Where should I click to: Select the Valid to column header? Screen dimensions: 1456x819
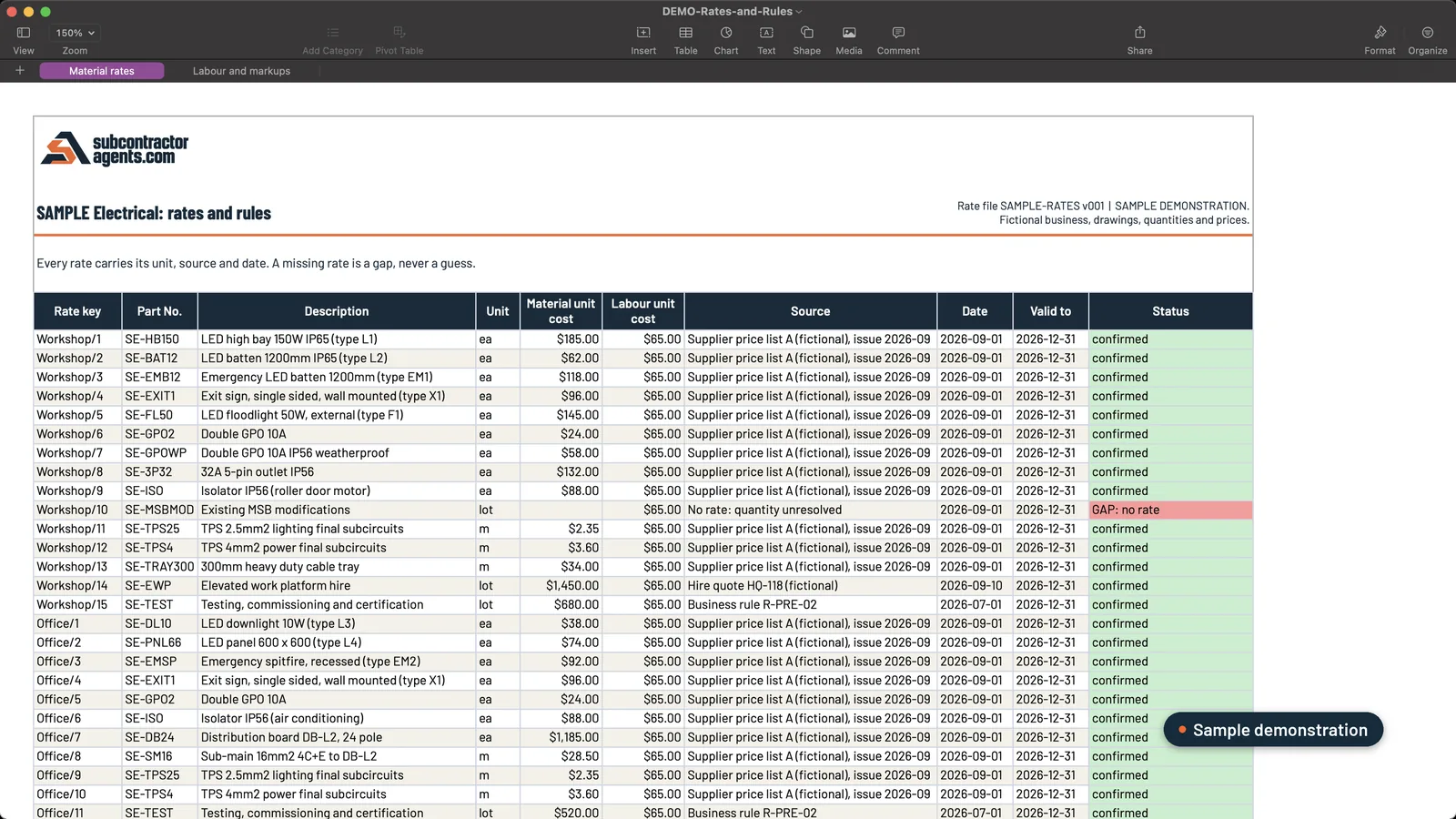(1050, 311)
